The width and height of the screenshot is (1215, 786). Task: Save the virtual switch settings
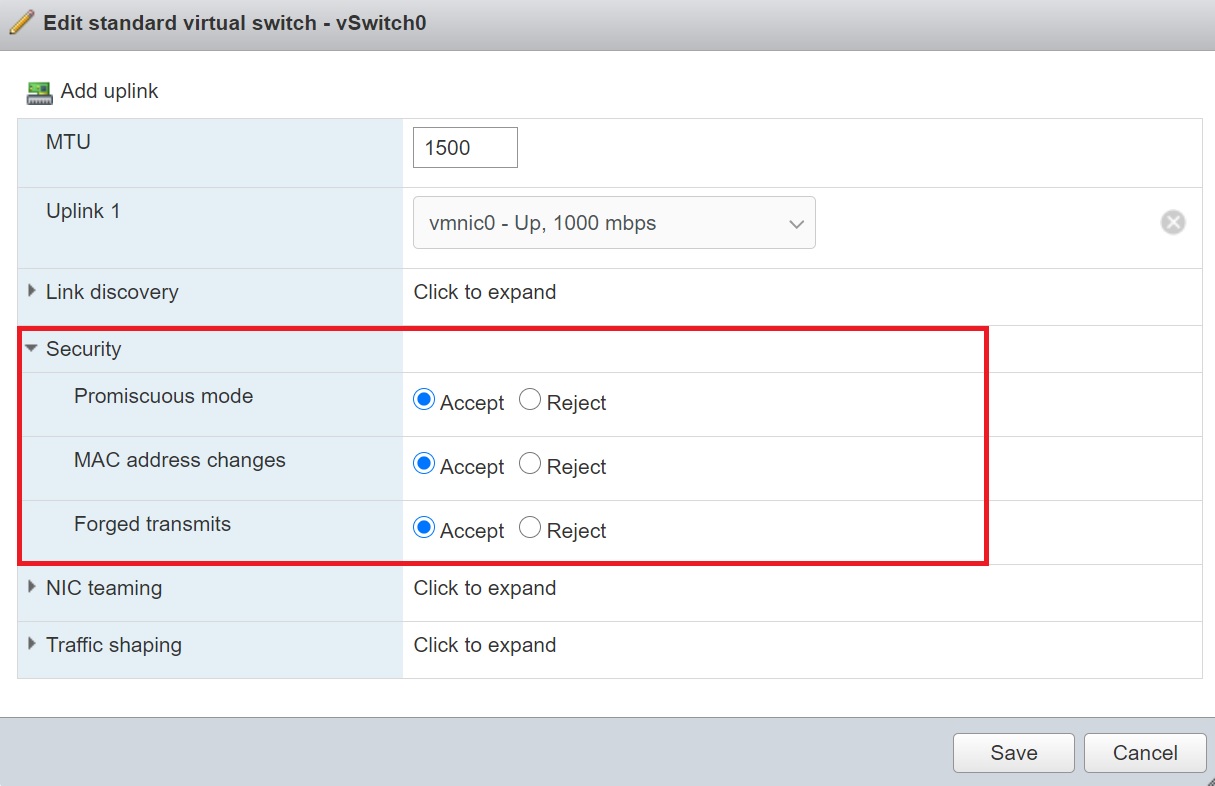pyautogui.click(x=1013, y=753)
